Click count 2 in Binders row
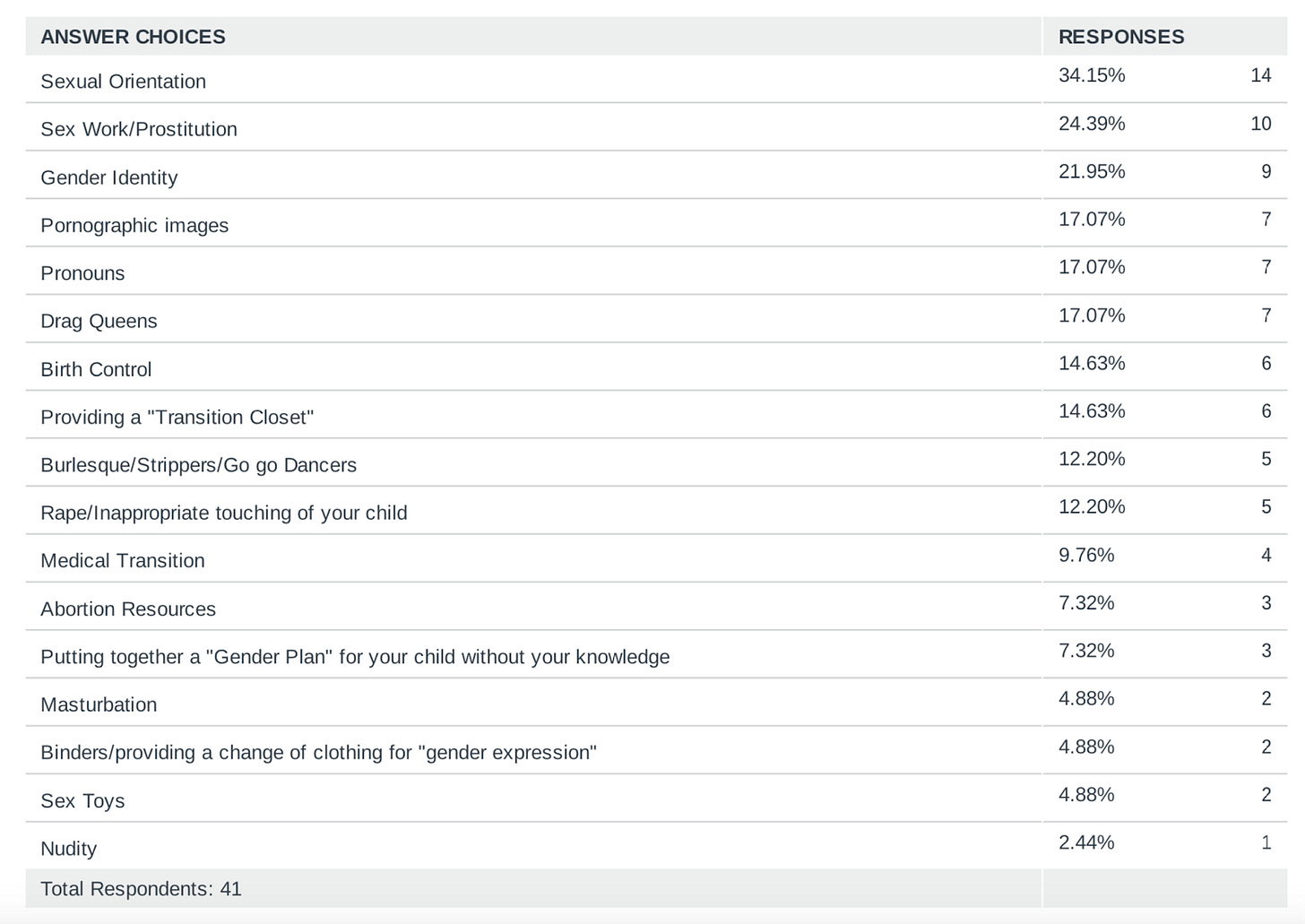The image size is (1305, 924). click(x=1266, y=747)
